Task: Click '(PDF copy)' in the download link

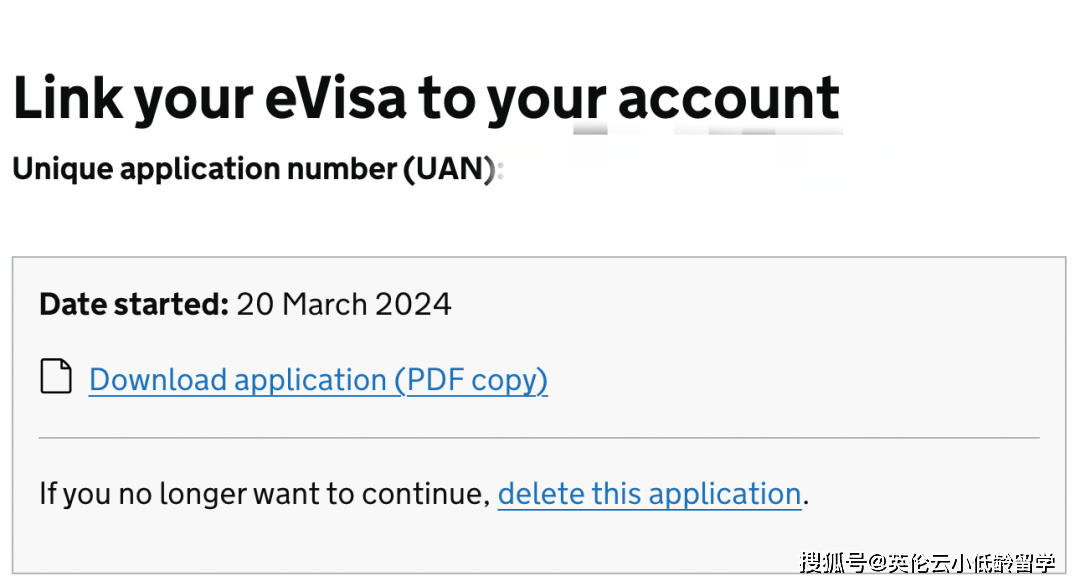Action: pos(471,380)
